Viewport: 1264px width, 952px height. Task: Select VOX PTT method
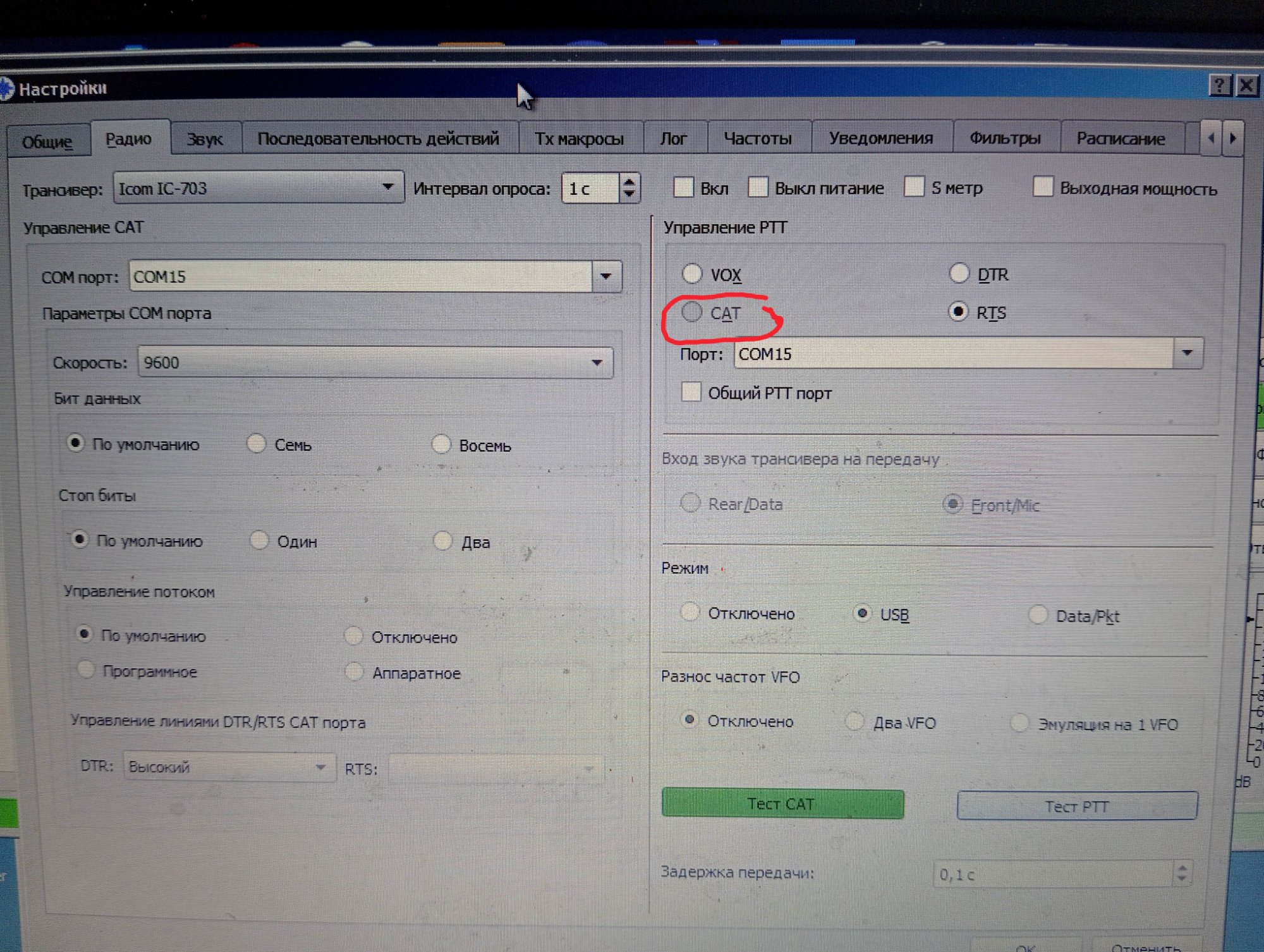(x=692, y=274)
